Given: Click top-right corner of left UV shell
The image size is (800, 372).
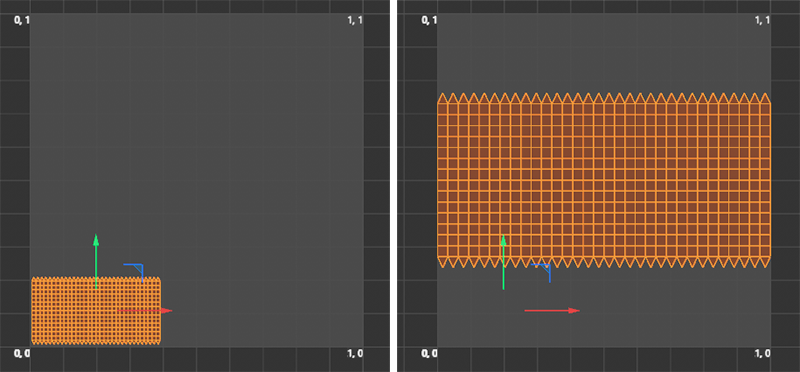Looking at the screenshot, I should [160, 278].
